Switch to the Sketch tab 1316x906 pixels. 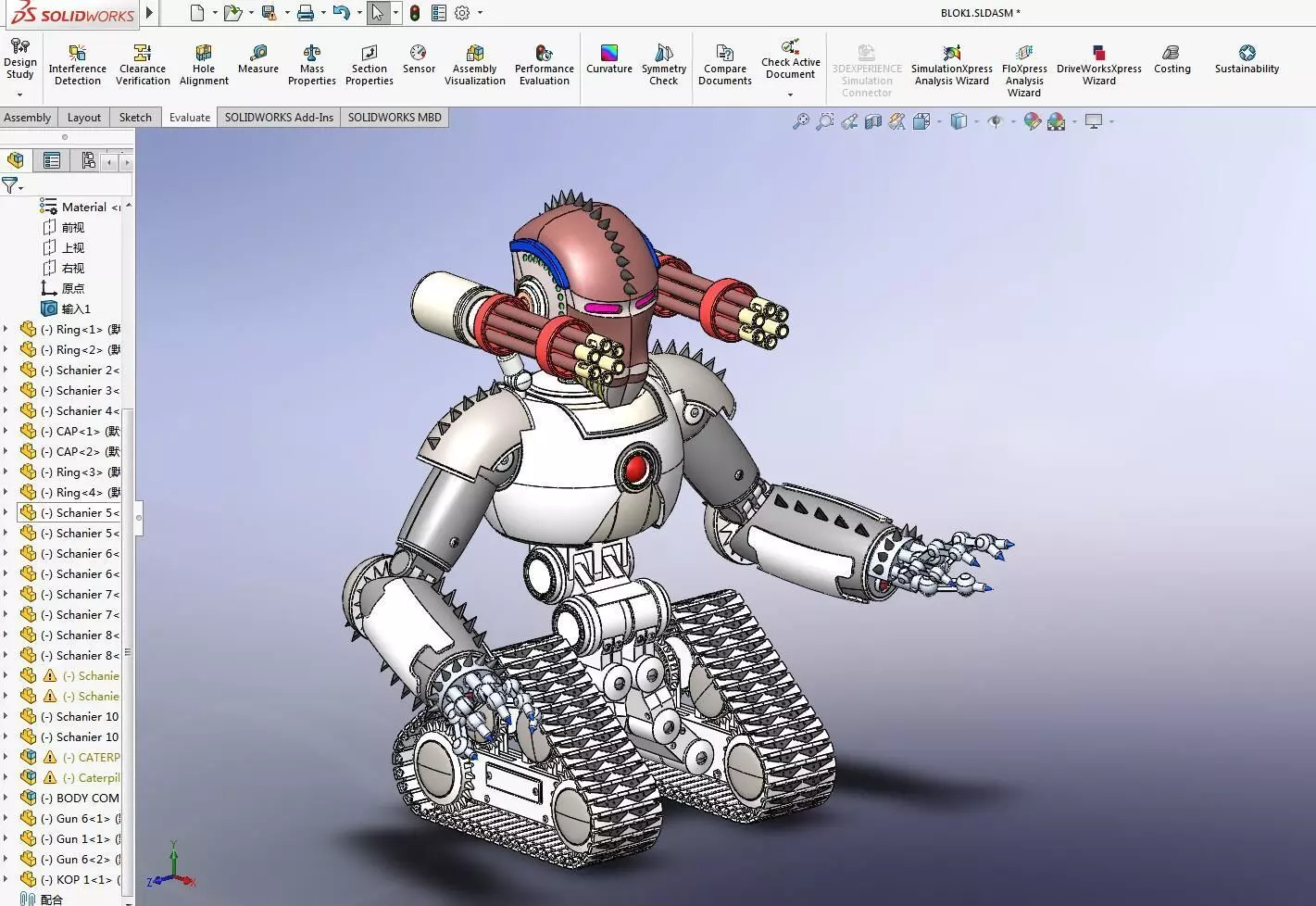tap(135, 118)
